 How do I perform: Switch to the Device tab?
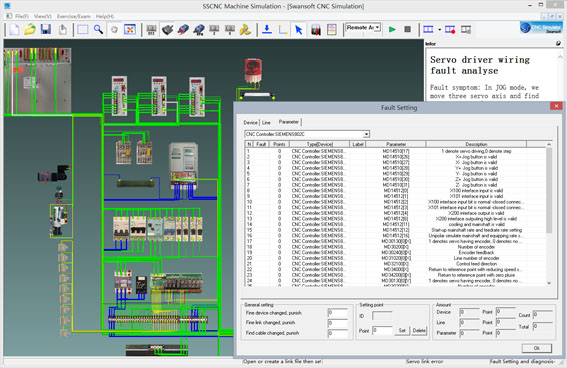pyautogui.click(x=251, y=123)
